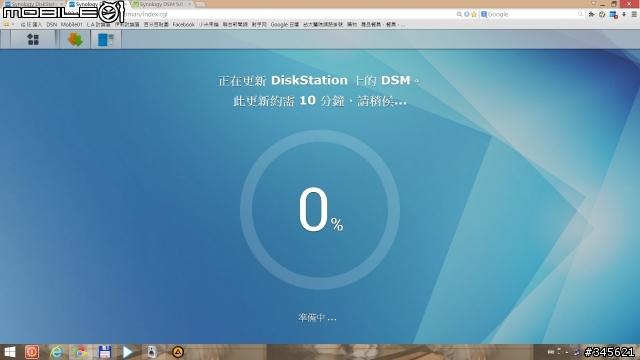This screenshot has height=360, width=640.
Task: Open the tab list dropdown arrow in title bar
Action: pos(593,4)
